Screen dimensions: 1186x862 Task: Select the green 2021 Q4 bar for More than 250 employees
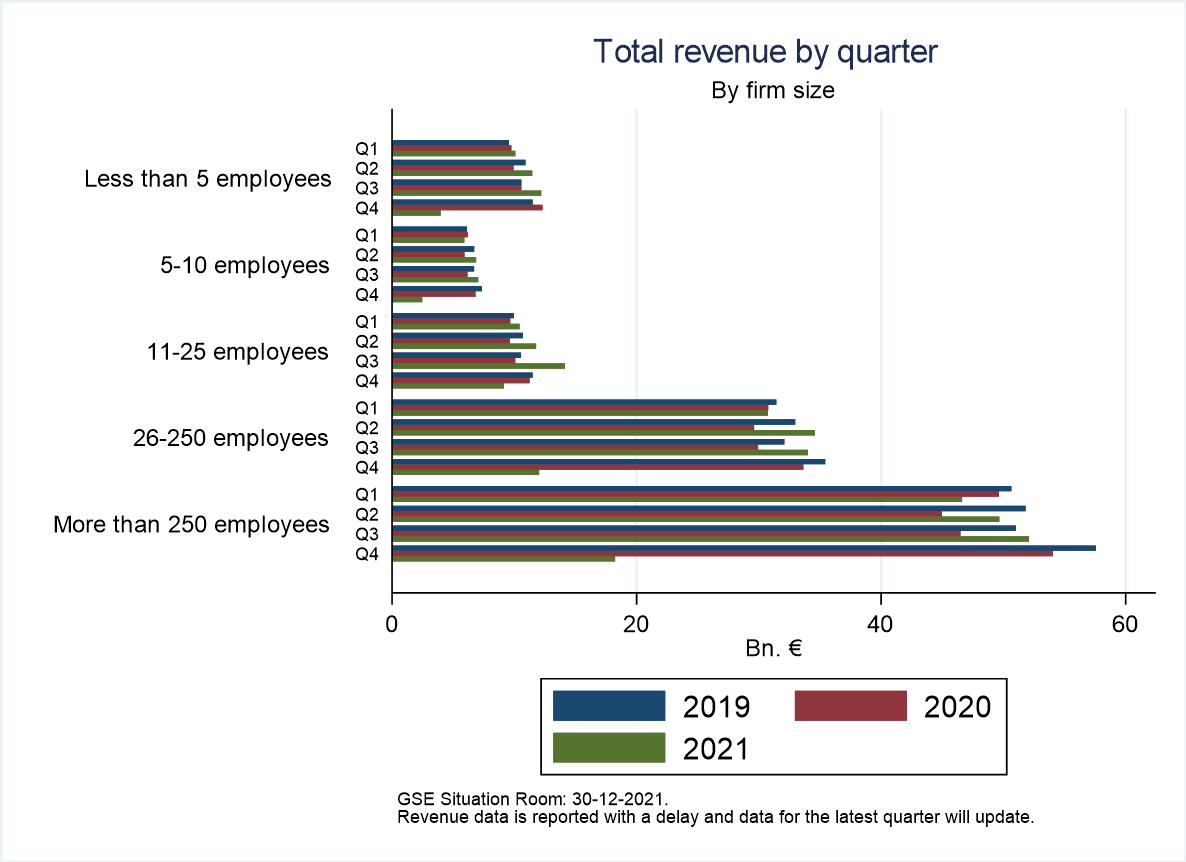503,558
